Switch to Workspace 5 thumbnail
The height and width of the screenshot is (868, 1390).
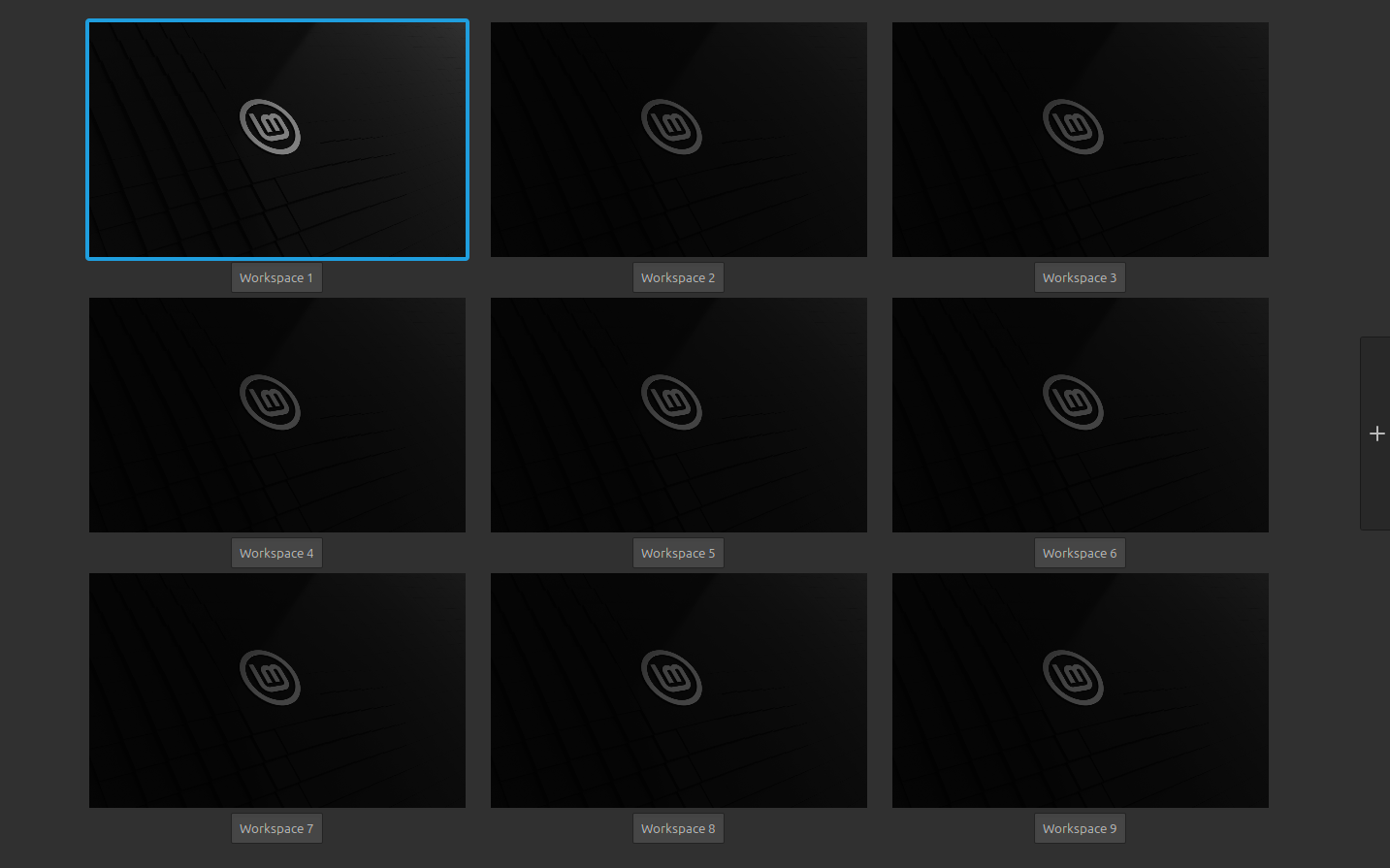tap(678, 414)
